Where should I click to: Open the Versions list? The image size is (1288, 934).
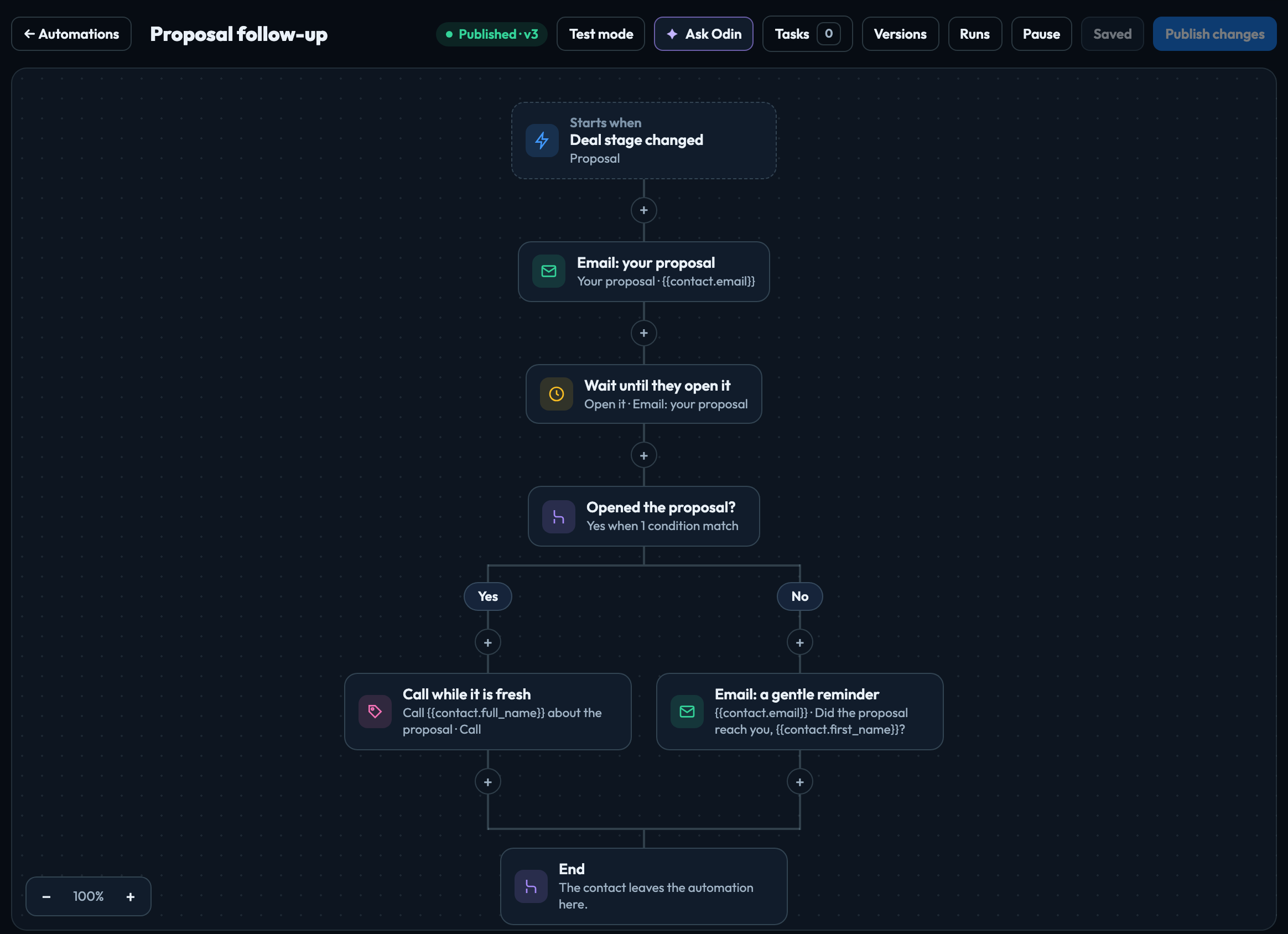(x=900, y=34)
